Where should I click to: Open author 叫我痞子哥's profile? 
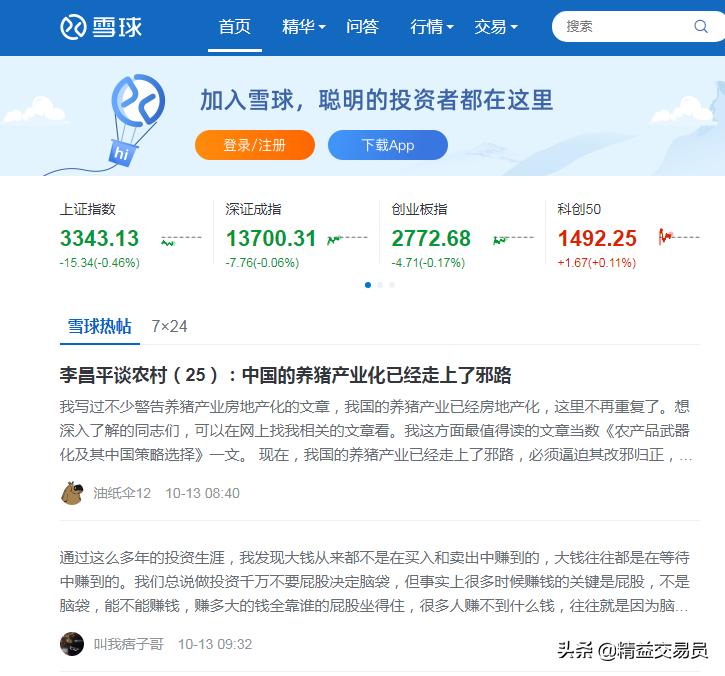click(129, 644)
